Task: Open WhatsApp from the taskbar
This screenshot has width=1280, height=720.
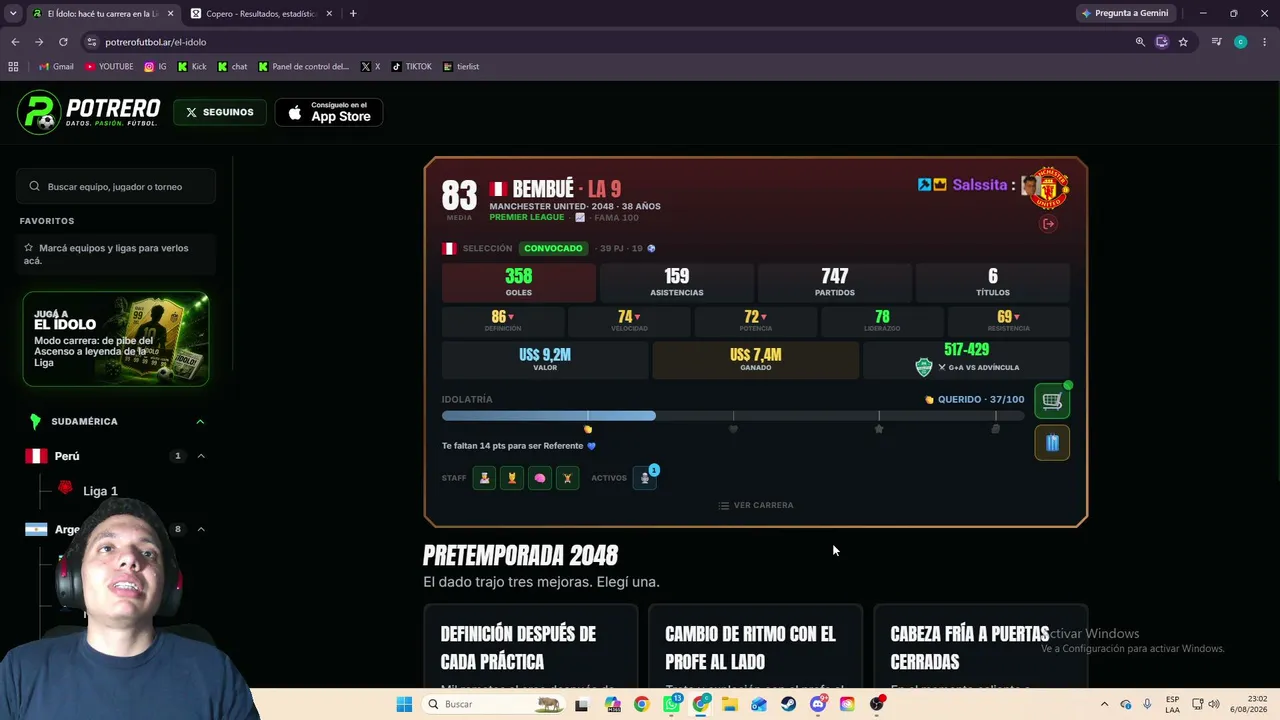Action: point(672,704)
